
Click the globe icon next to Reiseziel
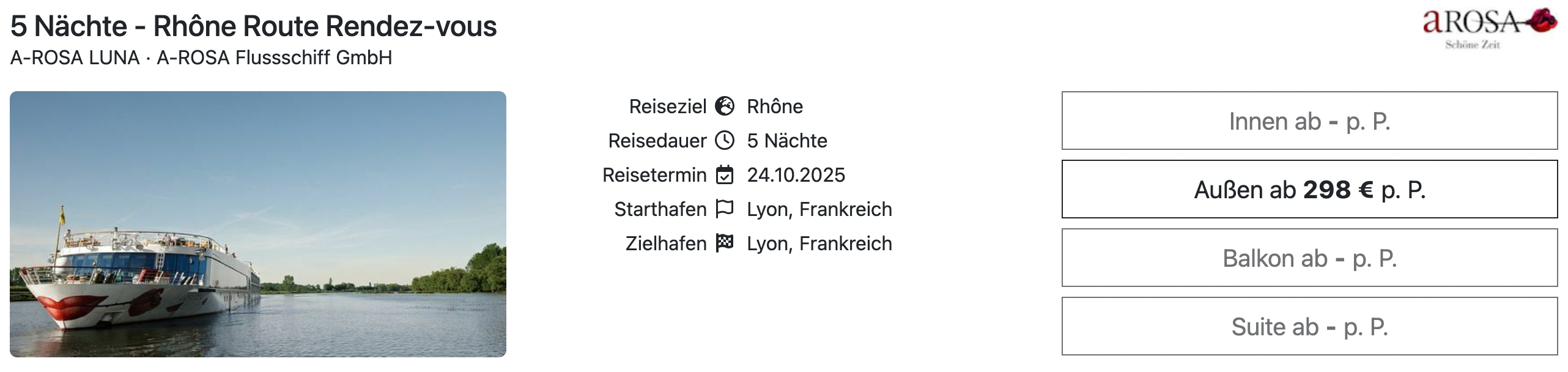pos(725,106)
